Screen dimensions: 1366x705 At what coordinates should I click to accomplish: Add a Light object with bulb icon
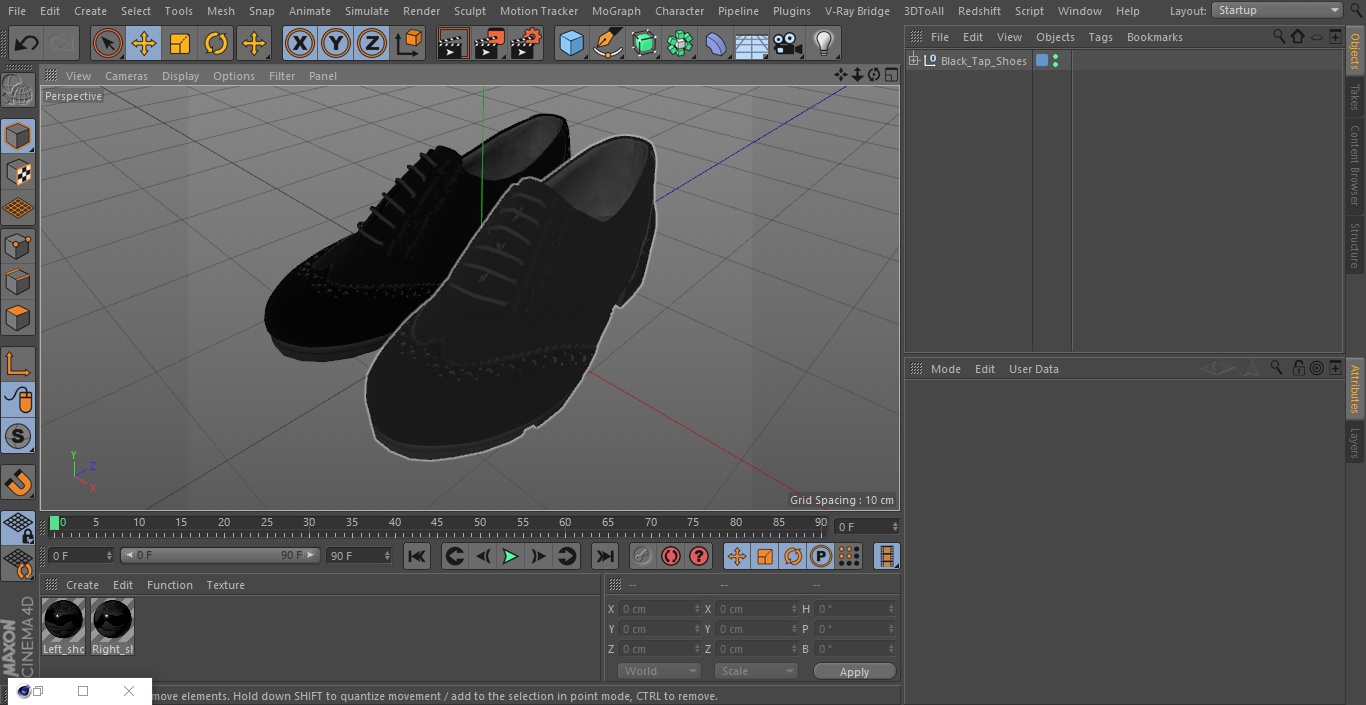pos(823,44)
